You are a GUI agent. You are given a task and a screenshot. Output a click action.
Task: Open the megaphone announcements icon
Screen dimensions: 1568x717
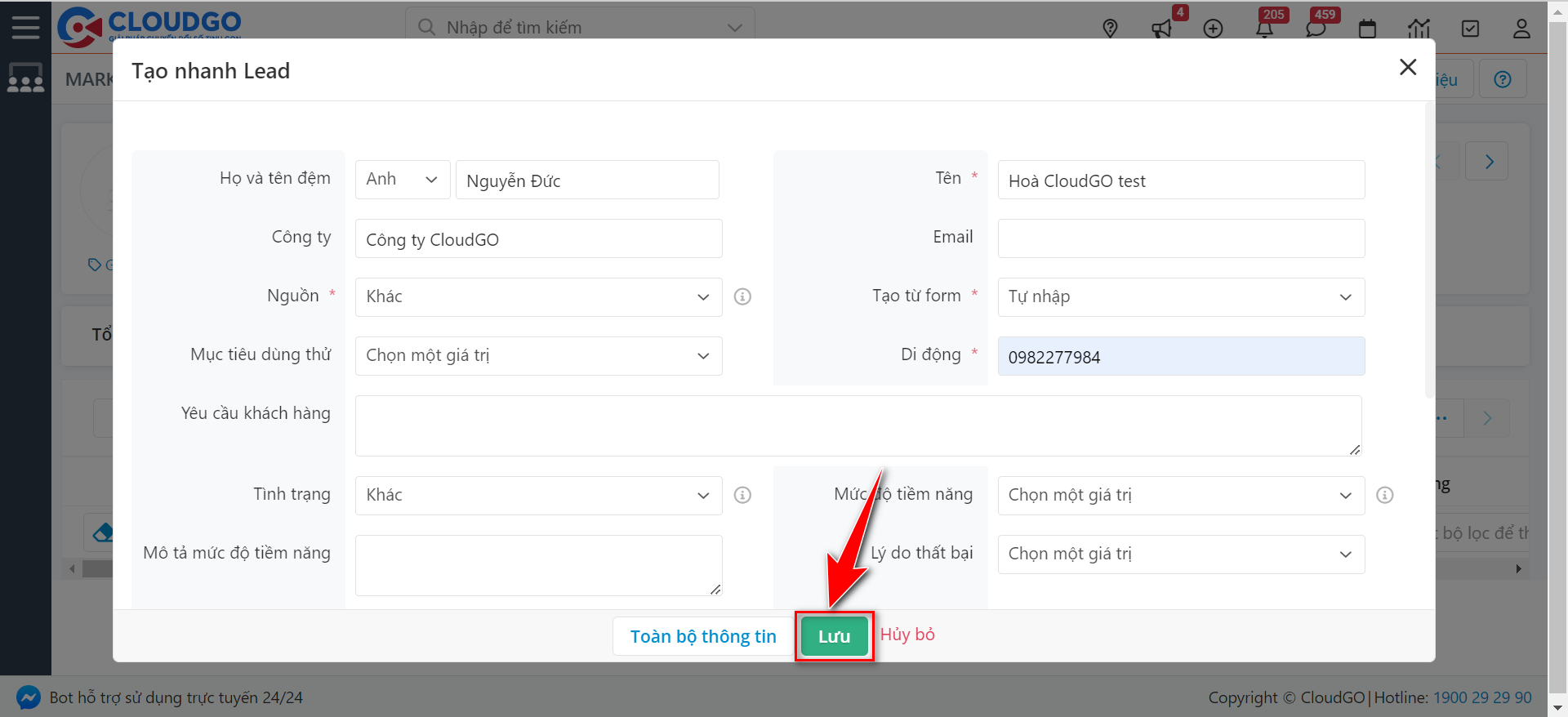tap(1161, 29)
